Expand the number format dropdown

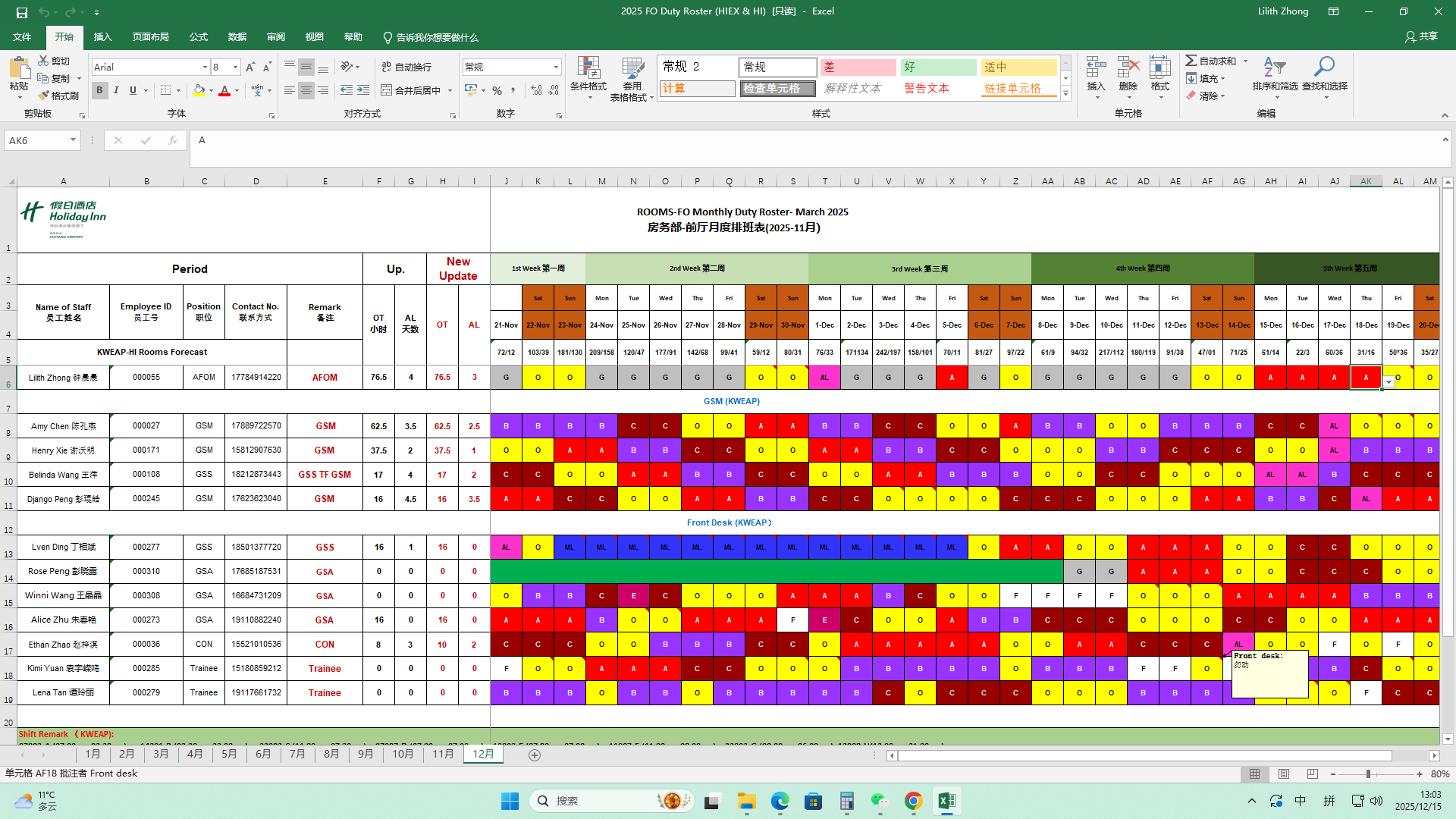[556, 67]
